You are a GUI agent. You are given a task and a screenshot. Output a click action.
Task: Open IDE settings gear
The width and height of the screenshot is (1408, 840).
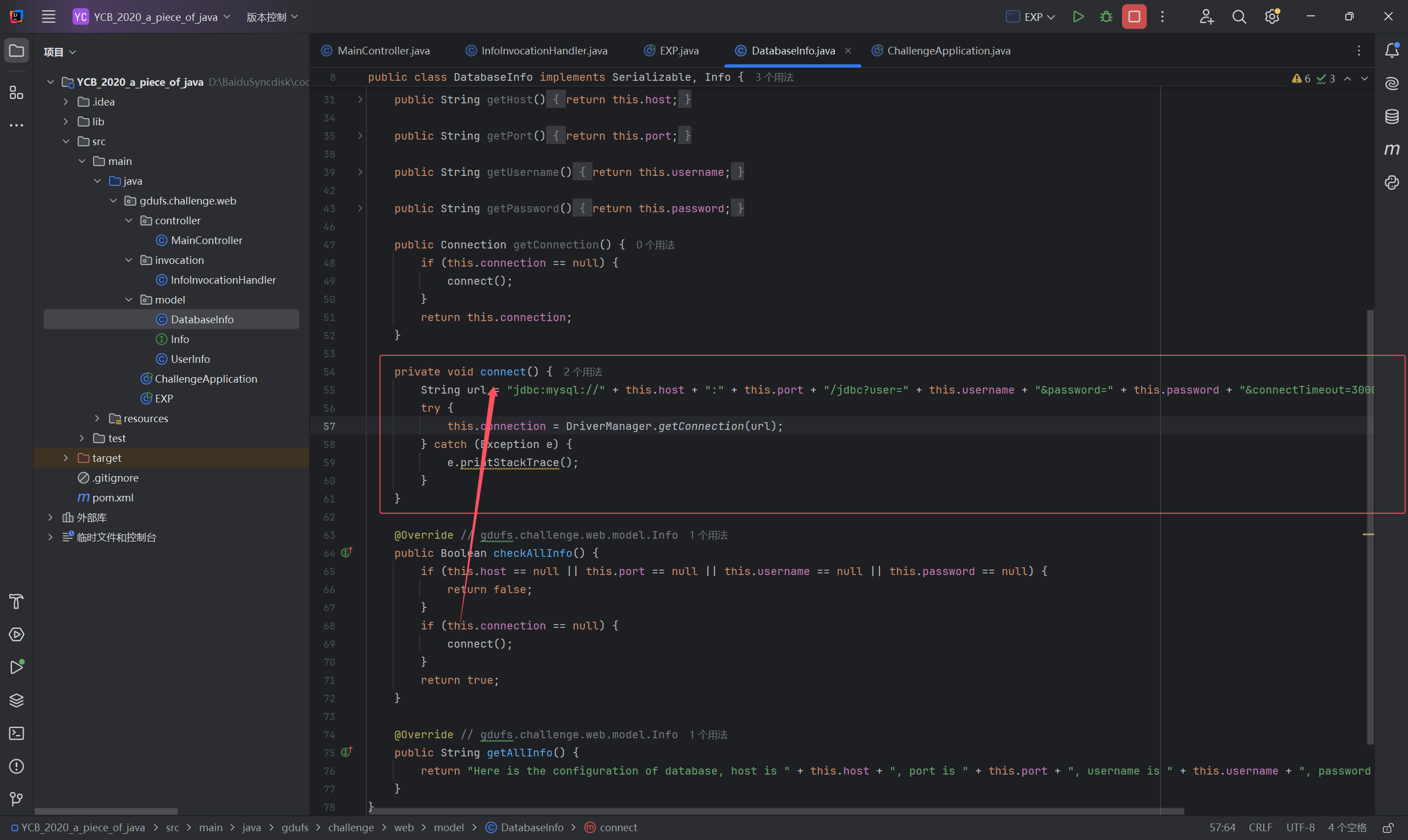click(1272, 16)
